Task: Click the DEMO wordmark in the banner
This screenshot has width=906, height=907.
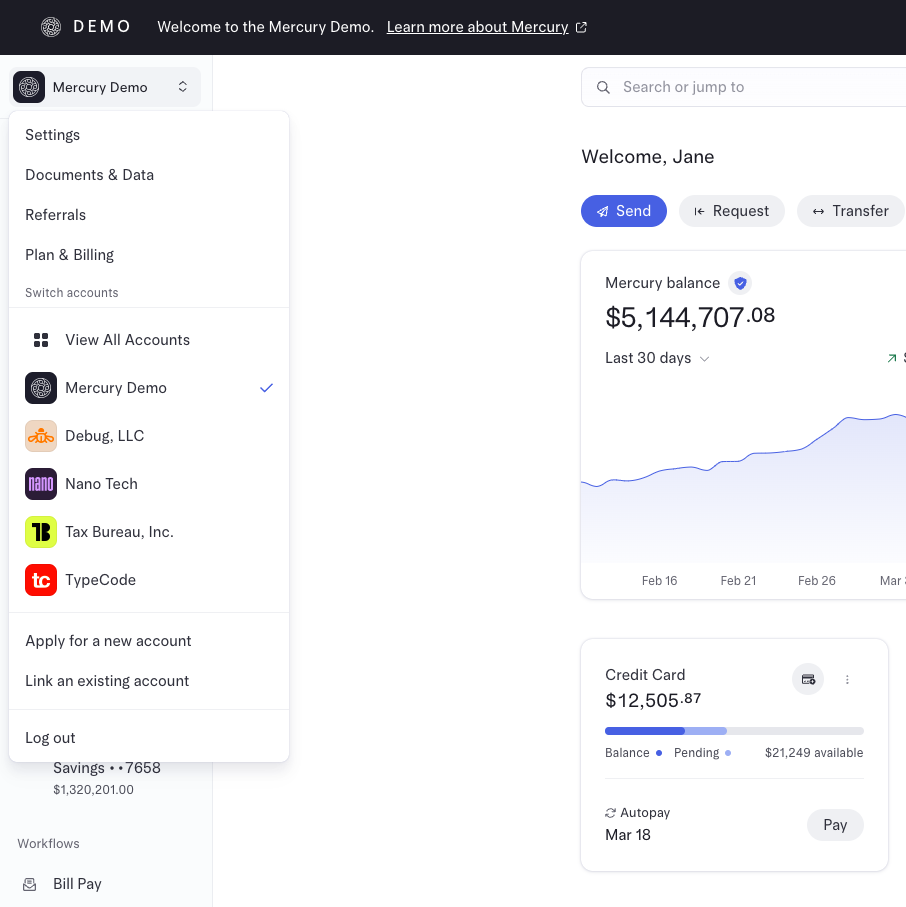Action: [x=102, y=27]
